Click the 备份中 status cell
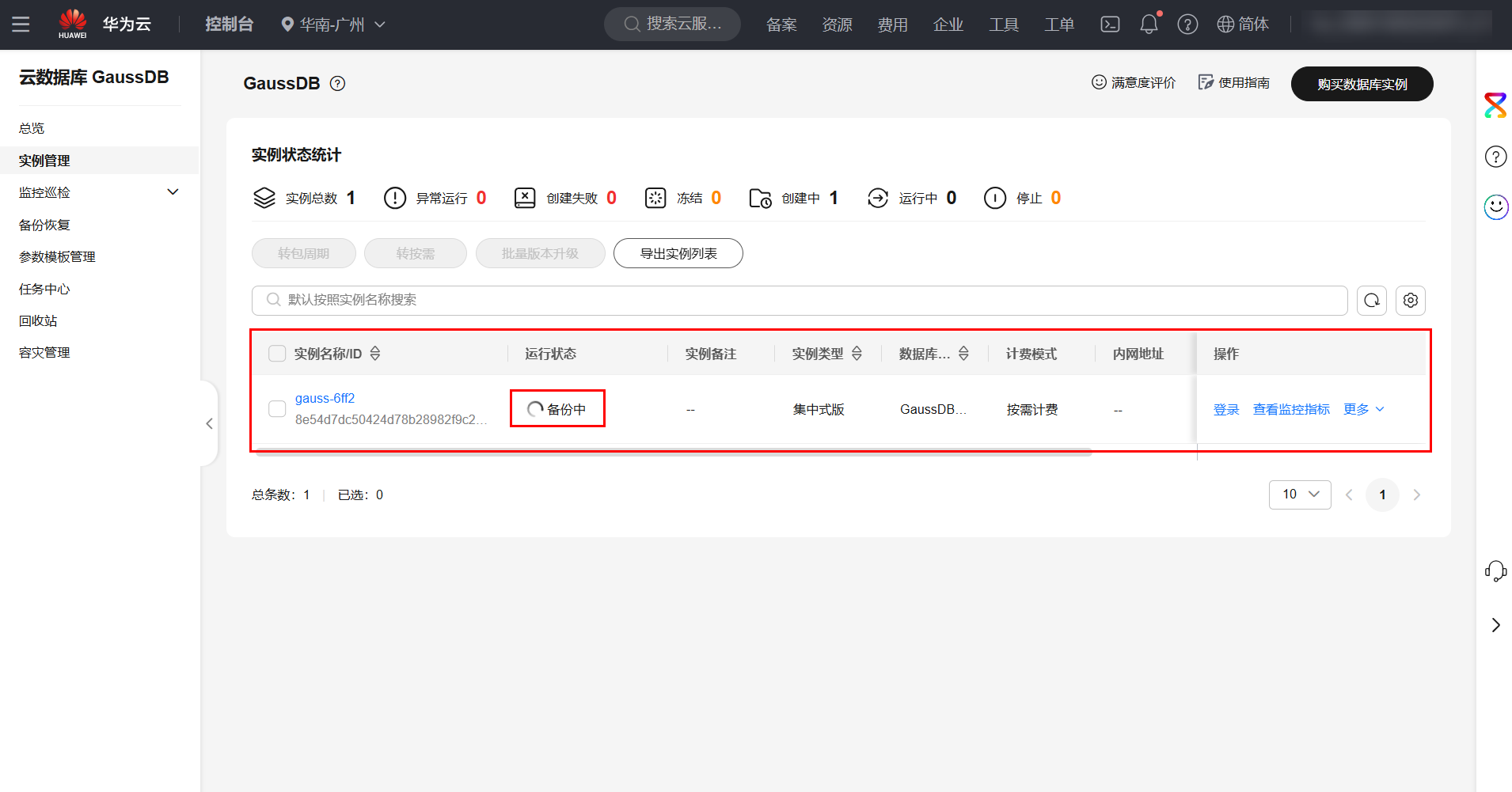The height and width of the screenshot is (792, 1512). pyautogui.click(x=557, y=409)
